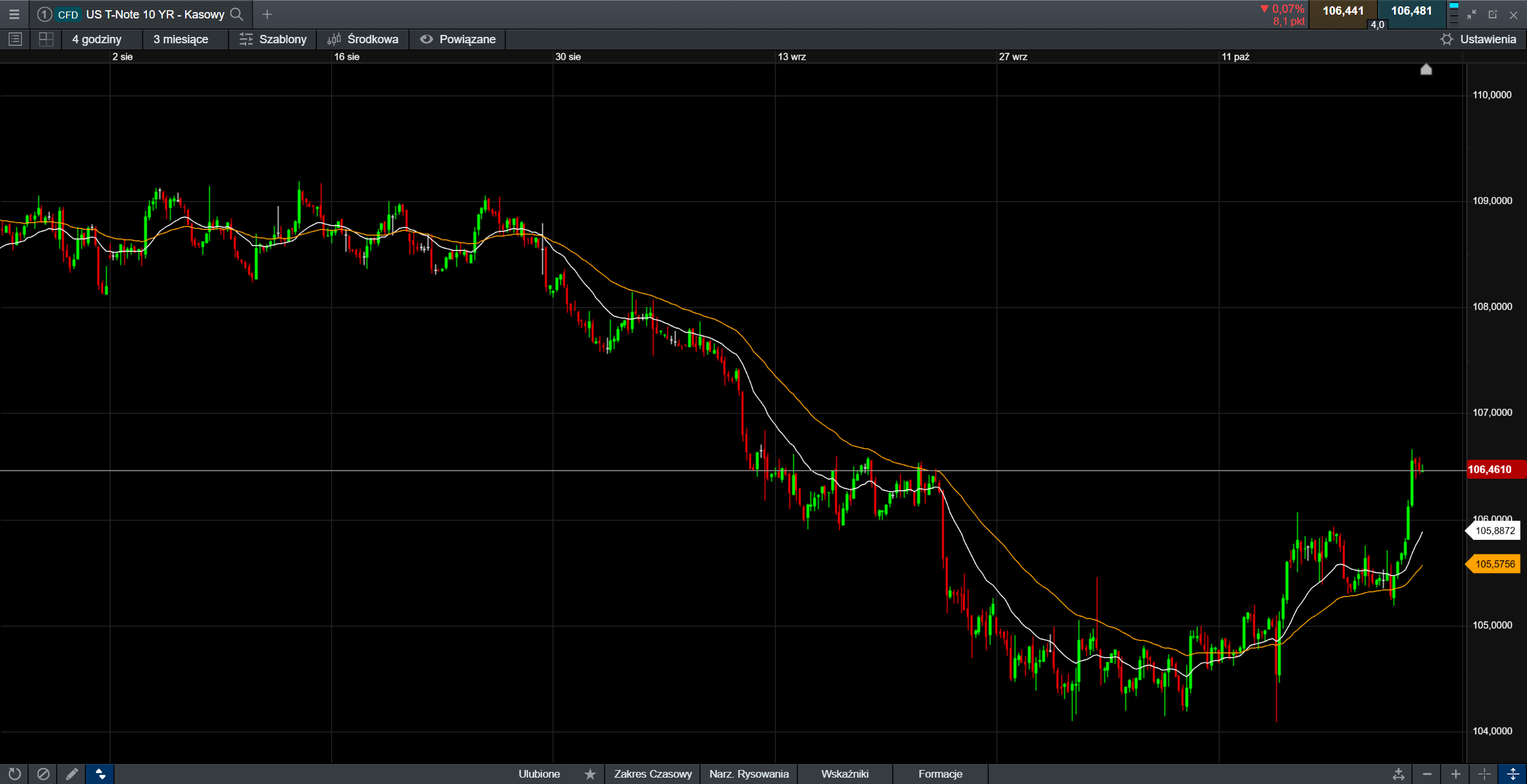Click the sell price 106,441 button
The image size is (1527, 784).
pos(1342,11)
